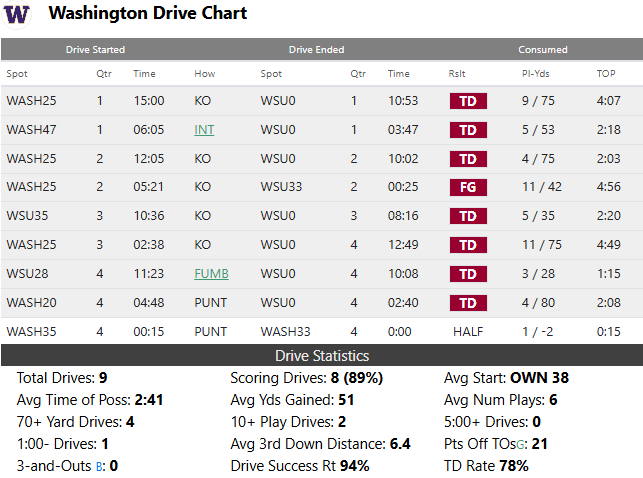The width and height of the screenshot is (643, 478).
Task: Click the Scoring Drives: 8 (89%) stat
Action: pos(306,378)
